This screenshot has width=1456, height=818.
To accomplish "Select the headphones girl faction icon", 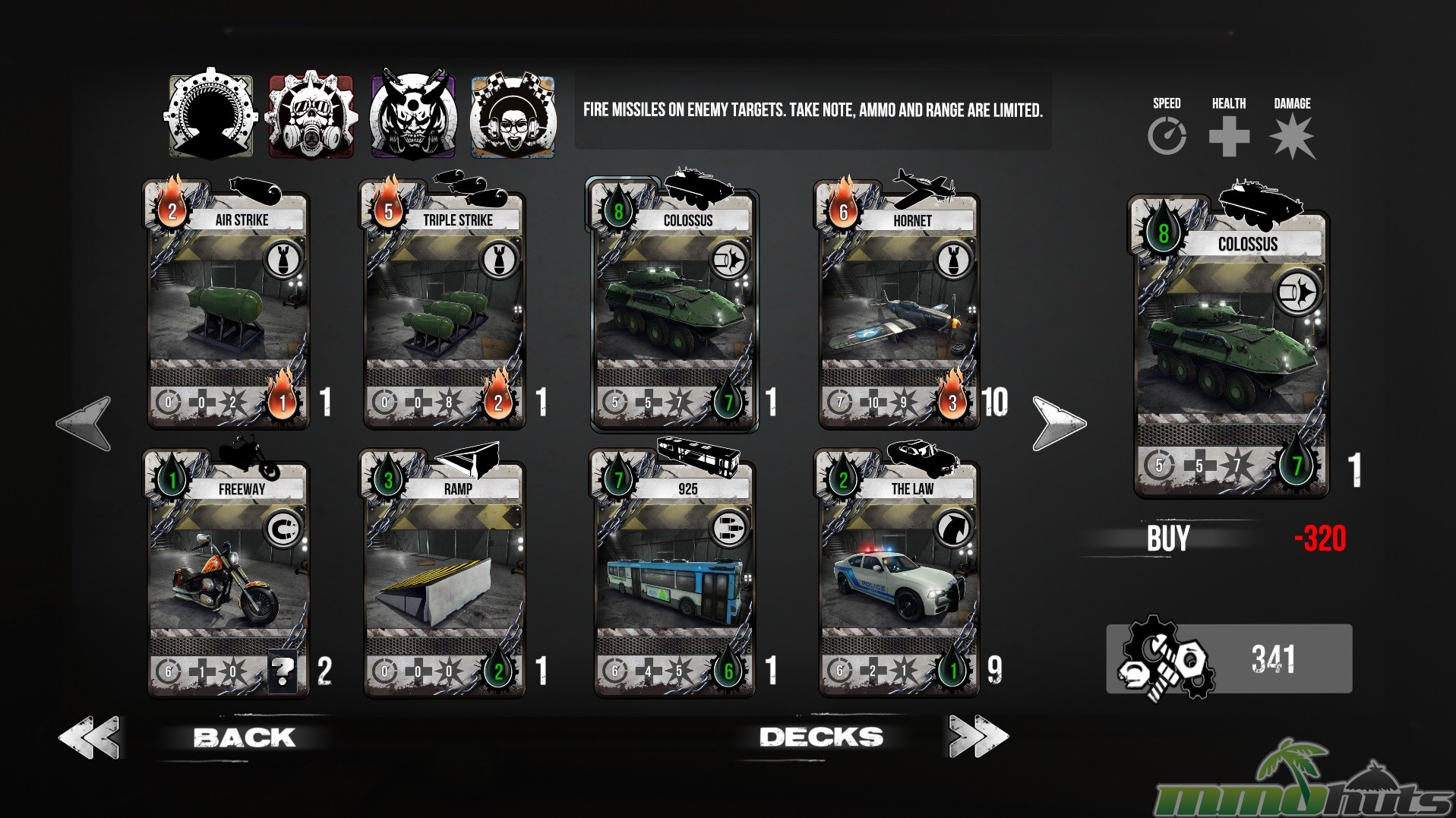I will tap(513, 115).
